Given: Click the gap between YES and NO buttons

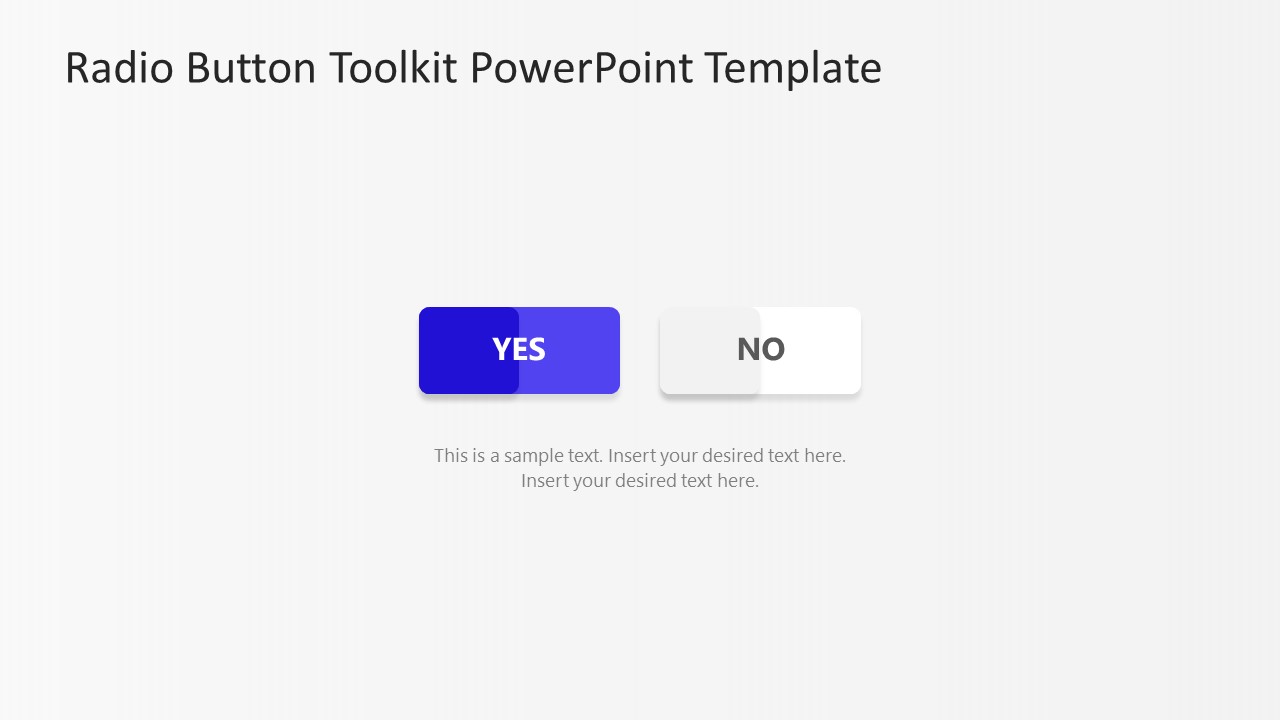Looking at the screenshot, I should (x=640, y=350).
